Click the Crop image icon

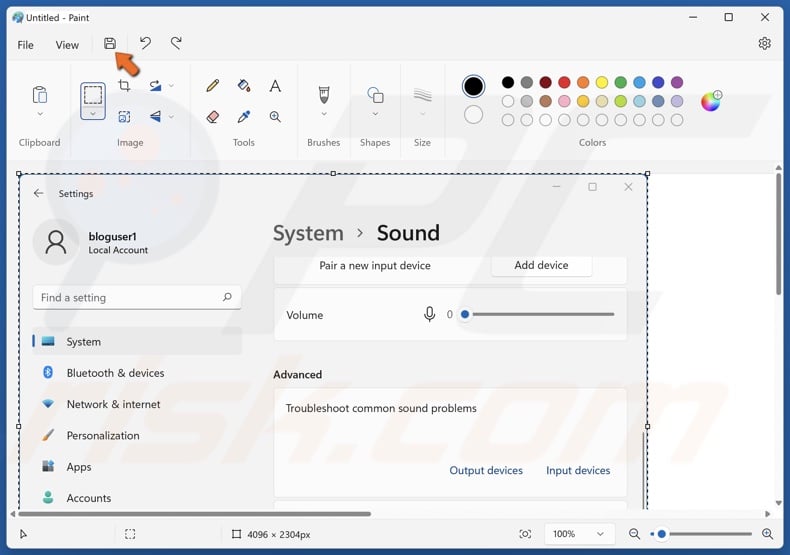(124, 87)
